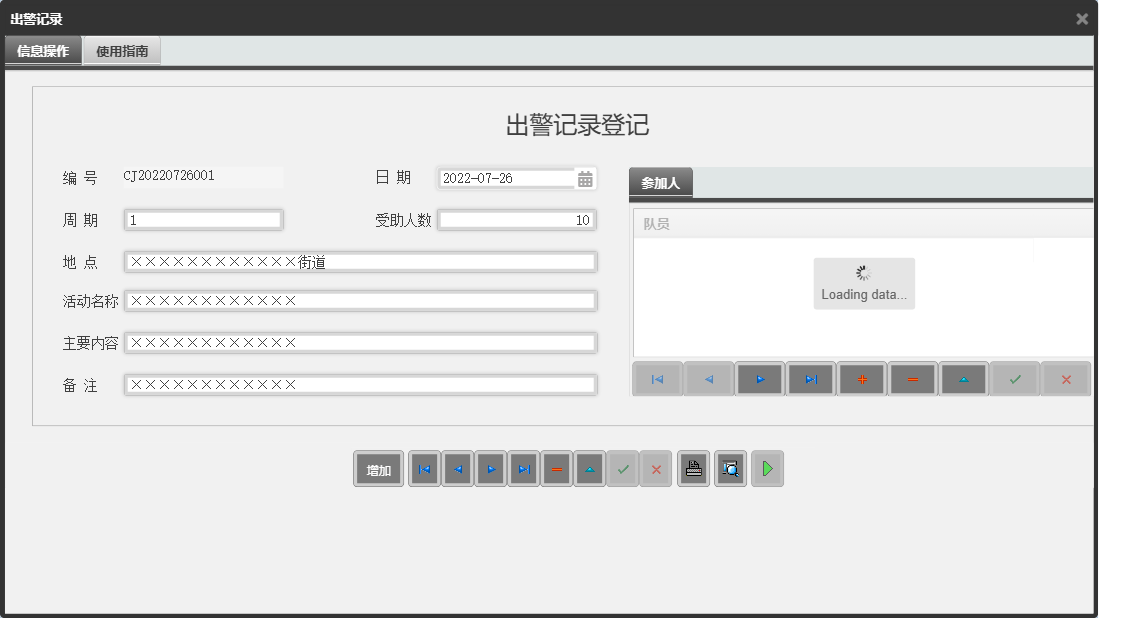Screen dimensions: 1134x618
Task: Confirm team member edit with checkmark
Action: (1015, 379)
